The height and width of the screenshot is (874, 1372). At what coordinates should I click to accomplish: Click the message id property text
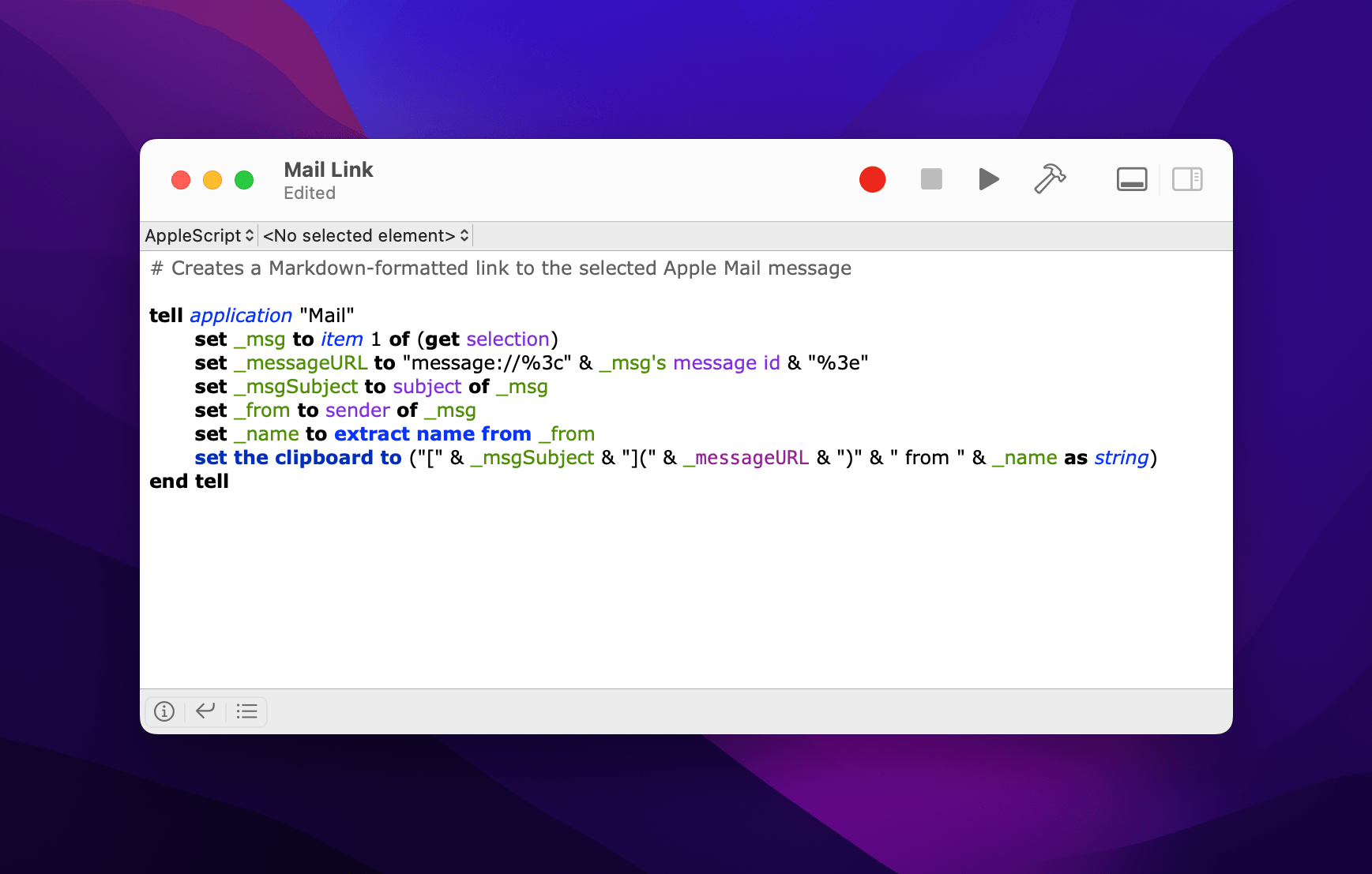tap(727, 363)
